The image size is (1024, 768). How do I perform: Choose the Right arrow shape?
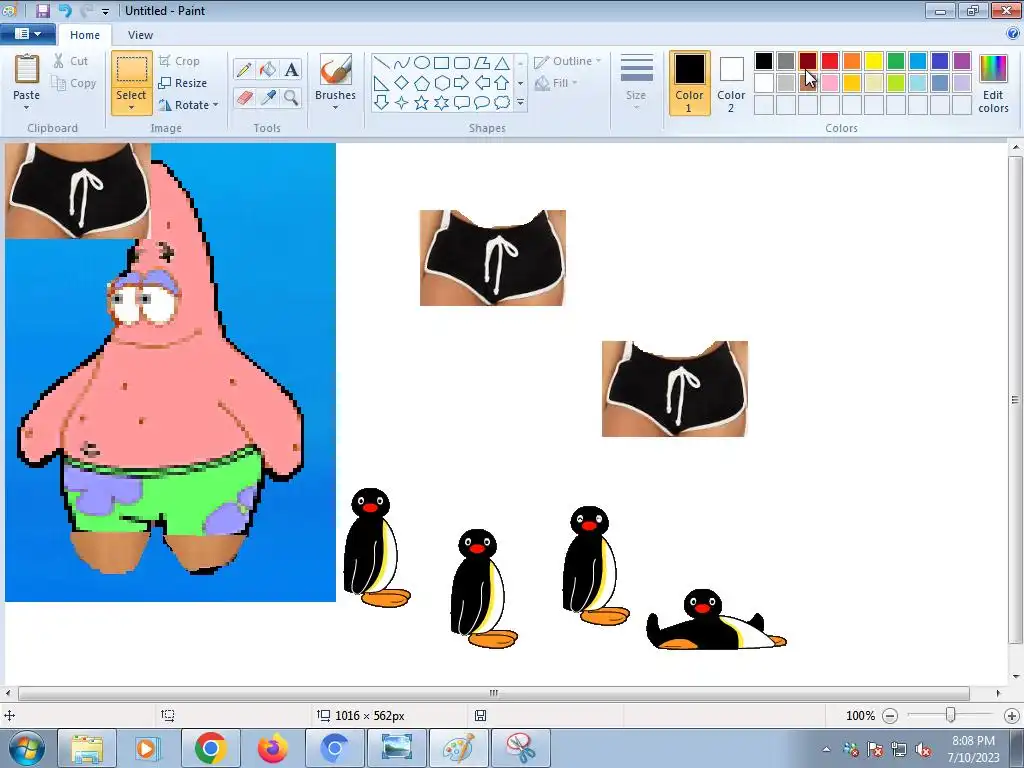[x=462, y=83]
